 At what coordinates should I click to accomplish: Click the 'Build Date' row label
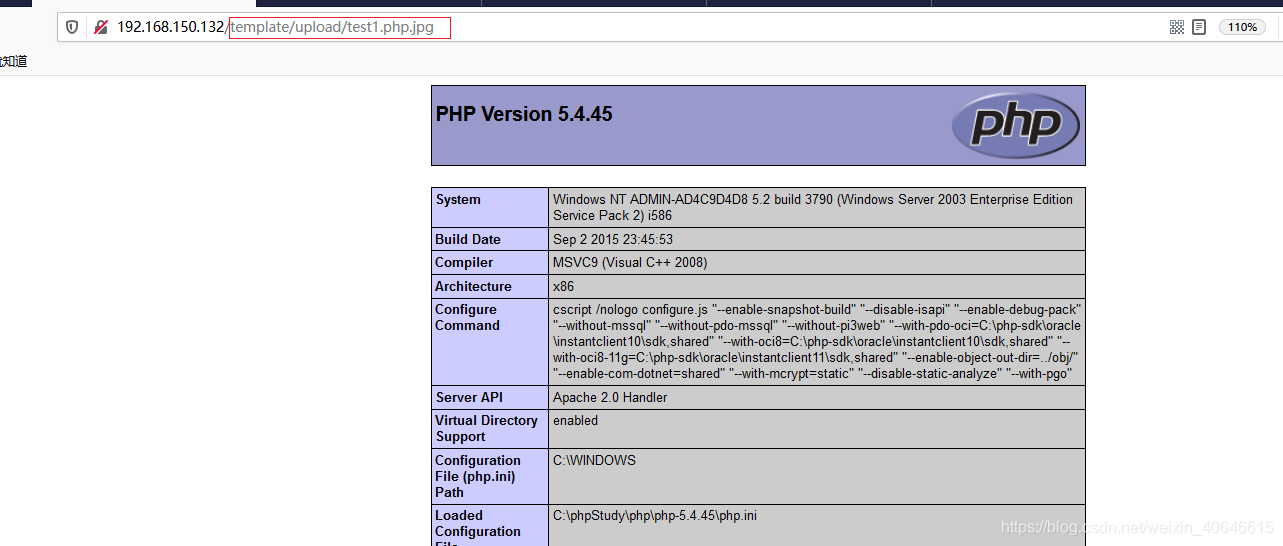click(468, 240)
